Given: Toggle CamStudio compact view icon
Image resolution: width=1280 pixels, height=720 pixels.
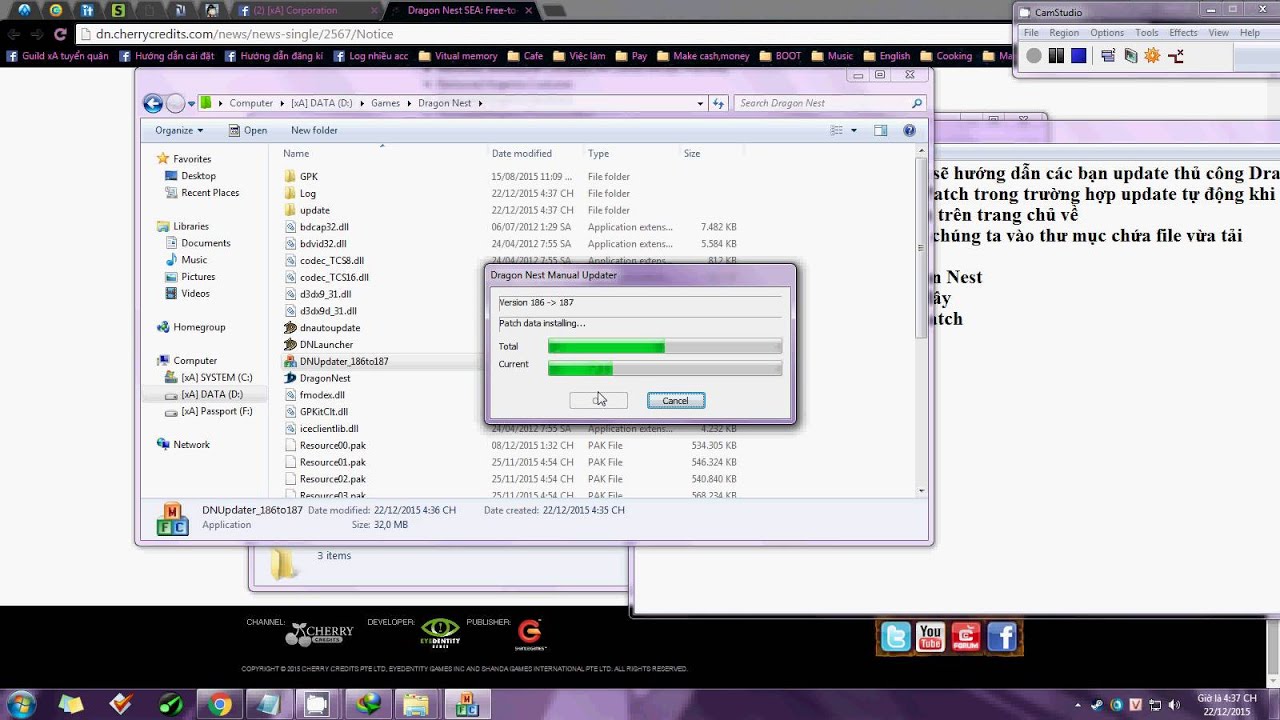Looking at the screenshot, I should coord(1108,56).
